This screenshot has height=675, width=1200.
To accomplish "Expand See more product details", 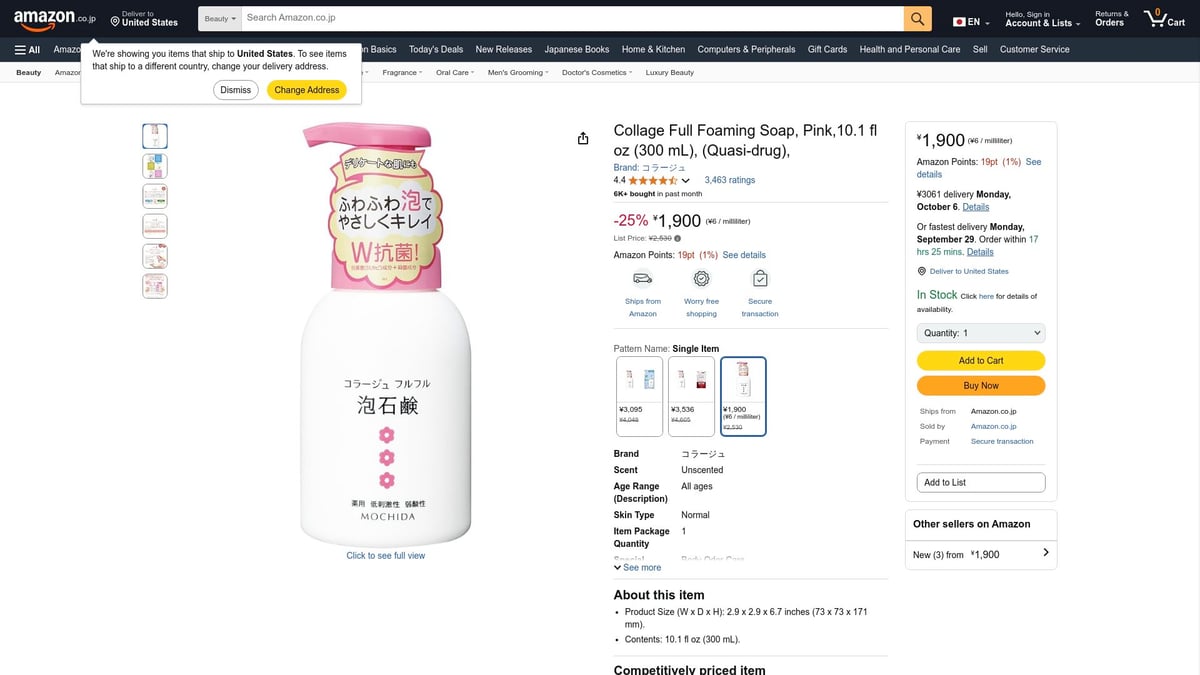I will coord(637,567).
